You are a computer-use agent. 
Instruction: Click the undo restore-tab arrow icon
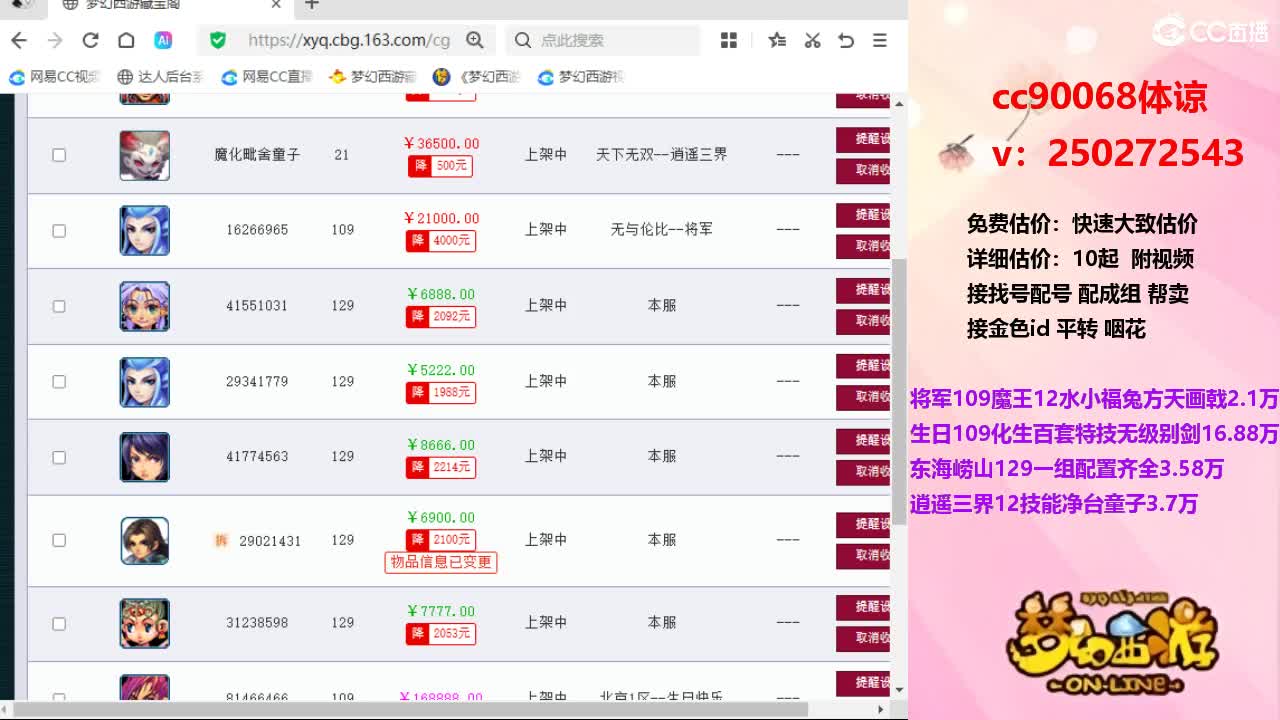(846, 40)
